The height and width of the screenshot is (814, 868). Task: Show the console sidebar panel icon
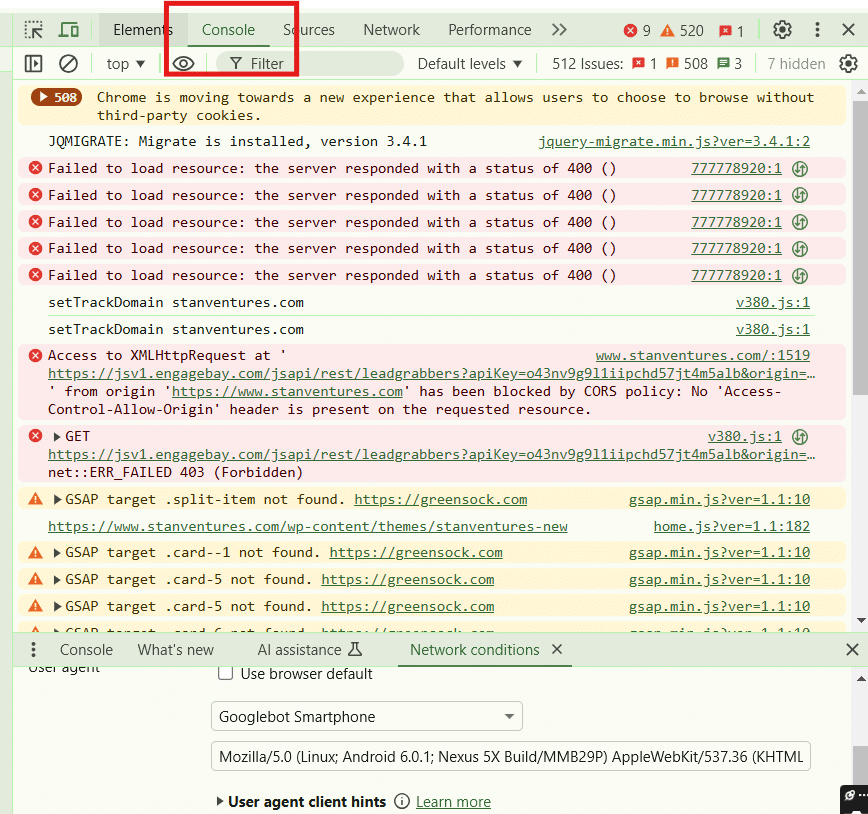pos(34,64)
